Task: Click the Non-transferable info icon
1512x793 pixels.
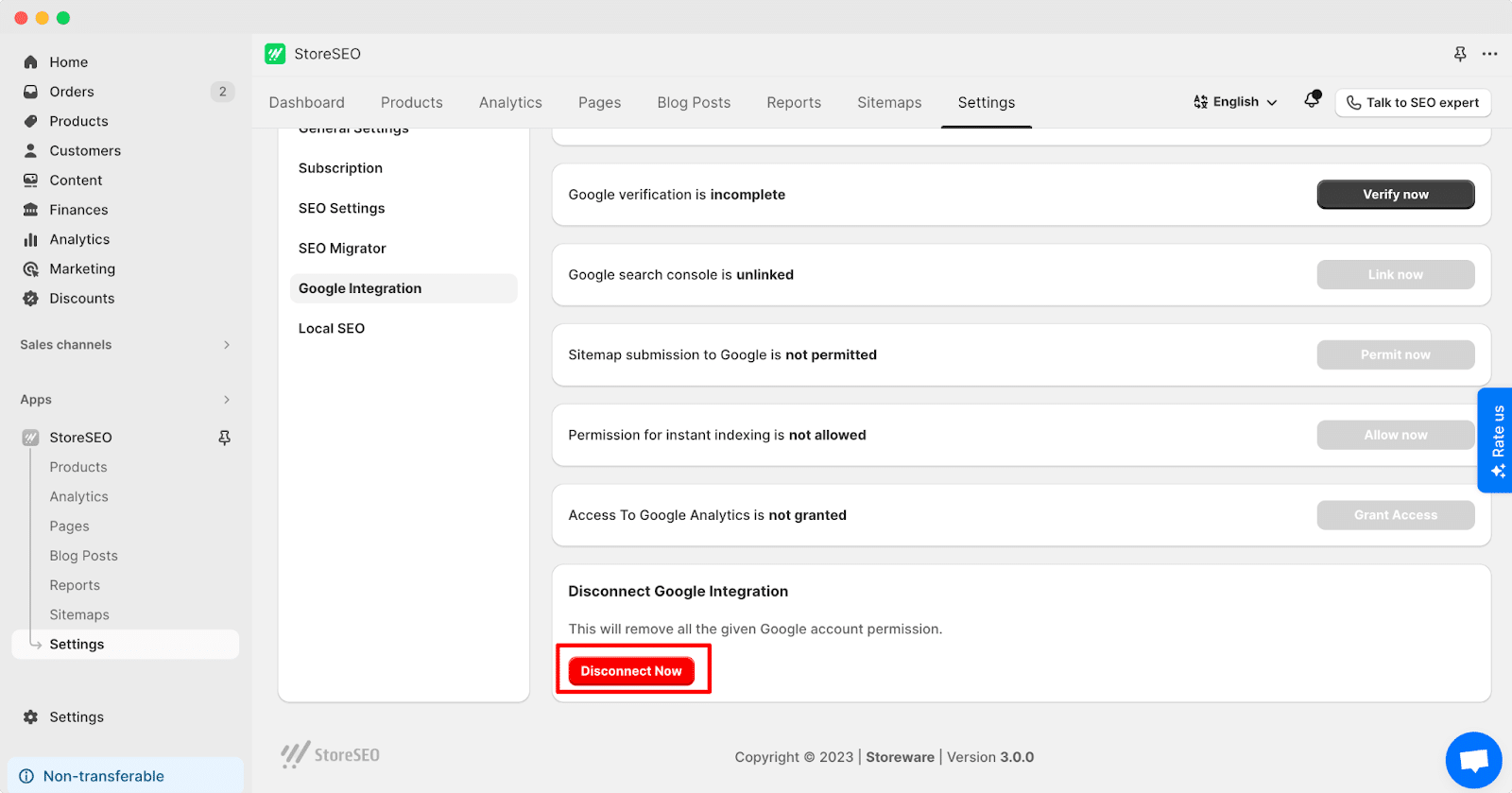Action: point(26,776)
